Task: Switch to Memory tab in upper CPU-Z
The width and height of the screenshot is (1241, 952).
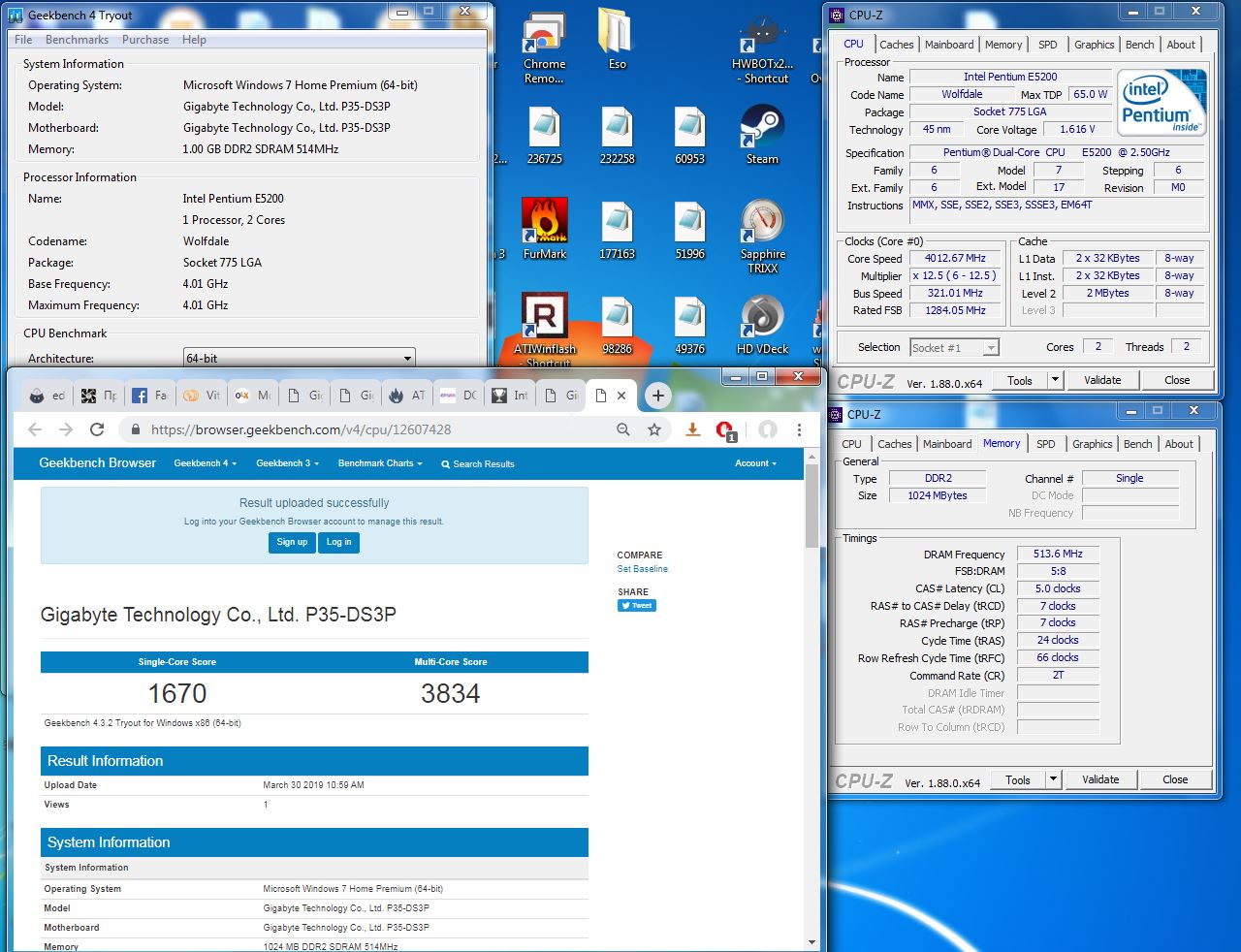Action: pyautogui.click(x=1003, y=45)
